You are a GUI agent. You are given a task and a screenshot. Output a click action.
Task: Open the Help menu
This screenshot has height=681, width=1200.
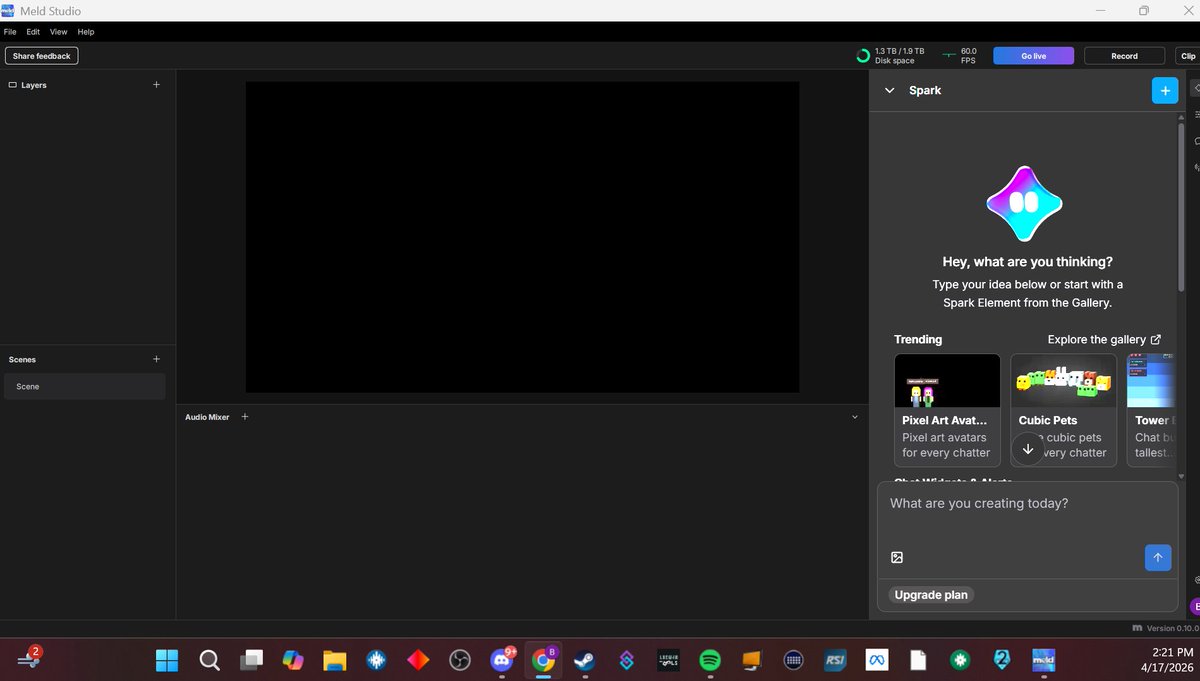tap(86, 32)
